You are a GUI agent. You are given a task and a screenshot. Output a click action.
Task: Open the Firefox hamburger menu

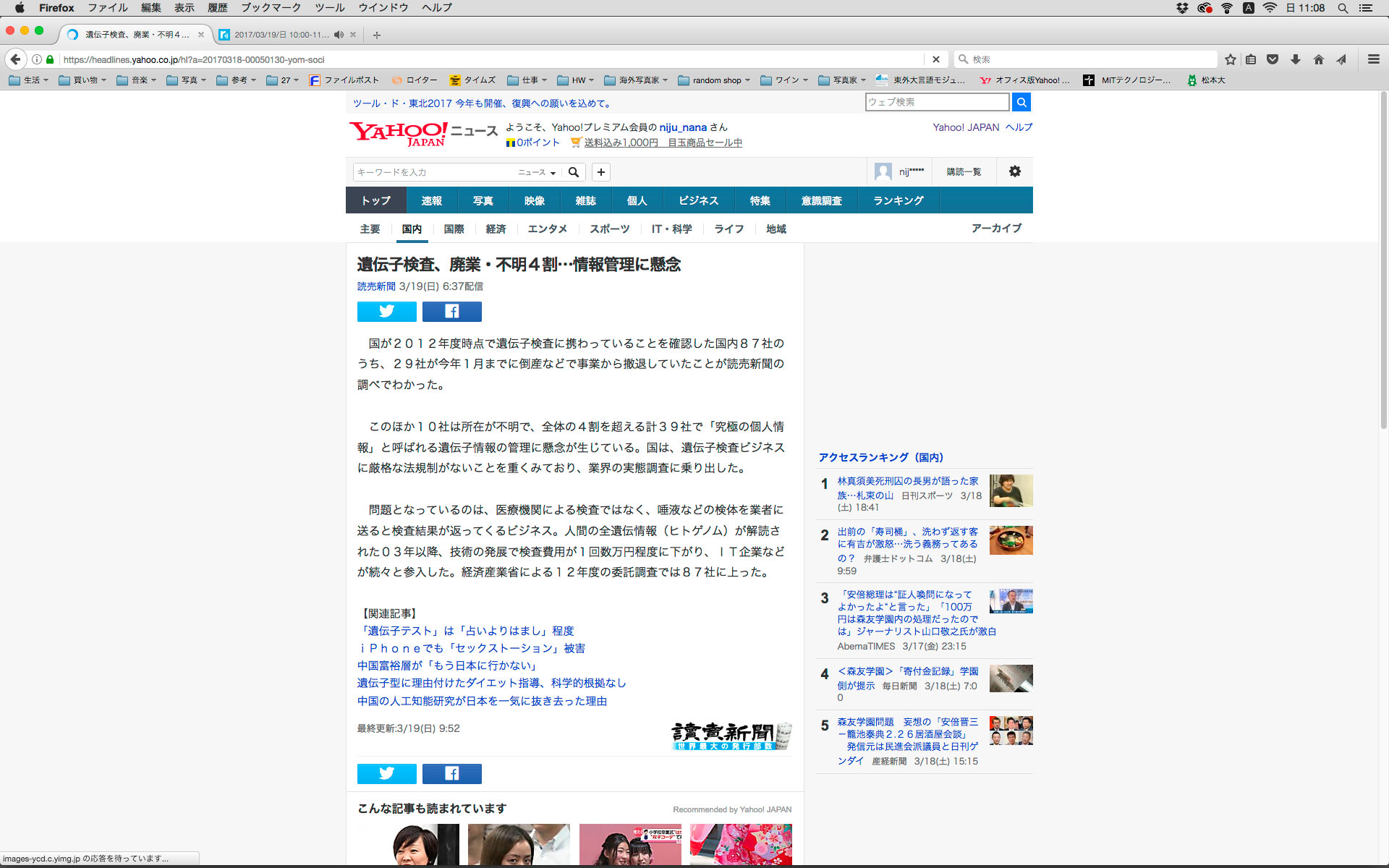[1373, 59]
